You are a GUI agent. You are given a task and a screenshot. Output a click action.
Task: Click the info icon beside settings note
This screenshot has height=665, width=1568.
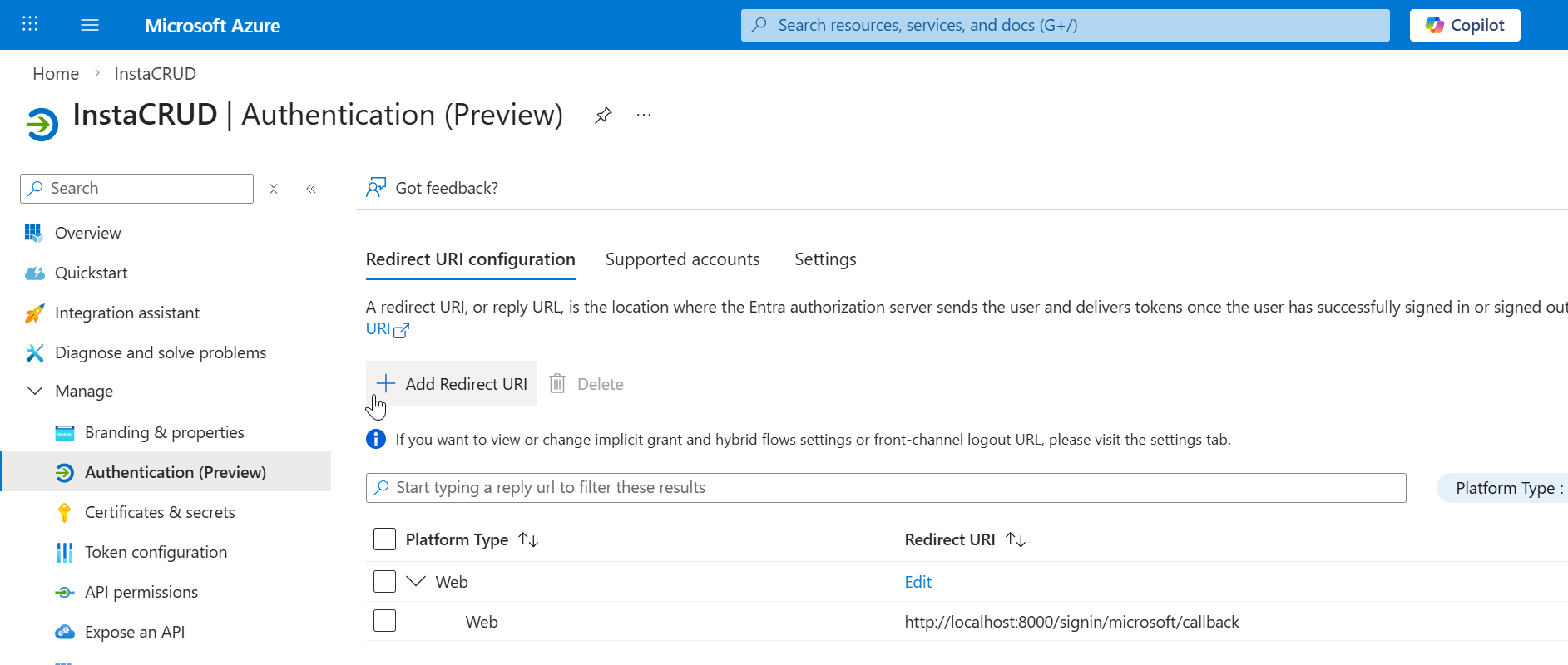click(376, 439)
